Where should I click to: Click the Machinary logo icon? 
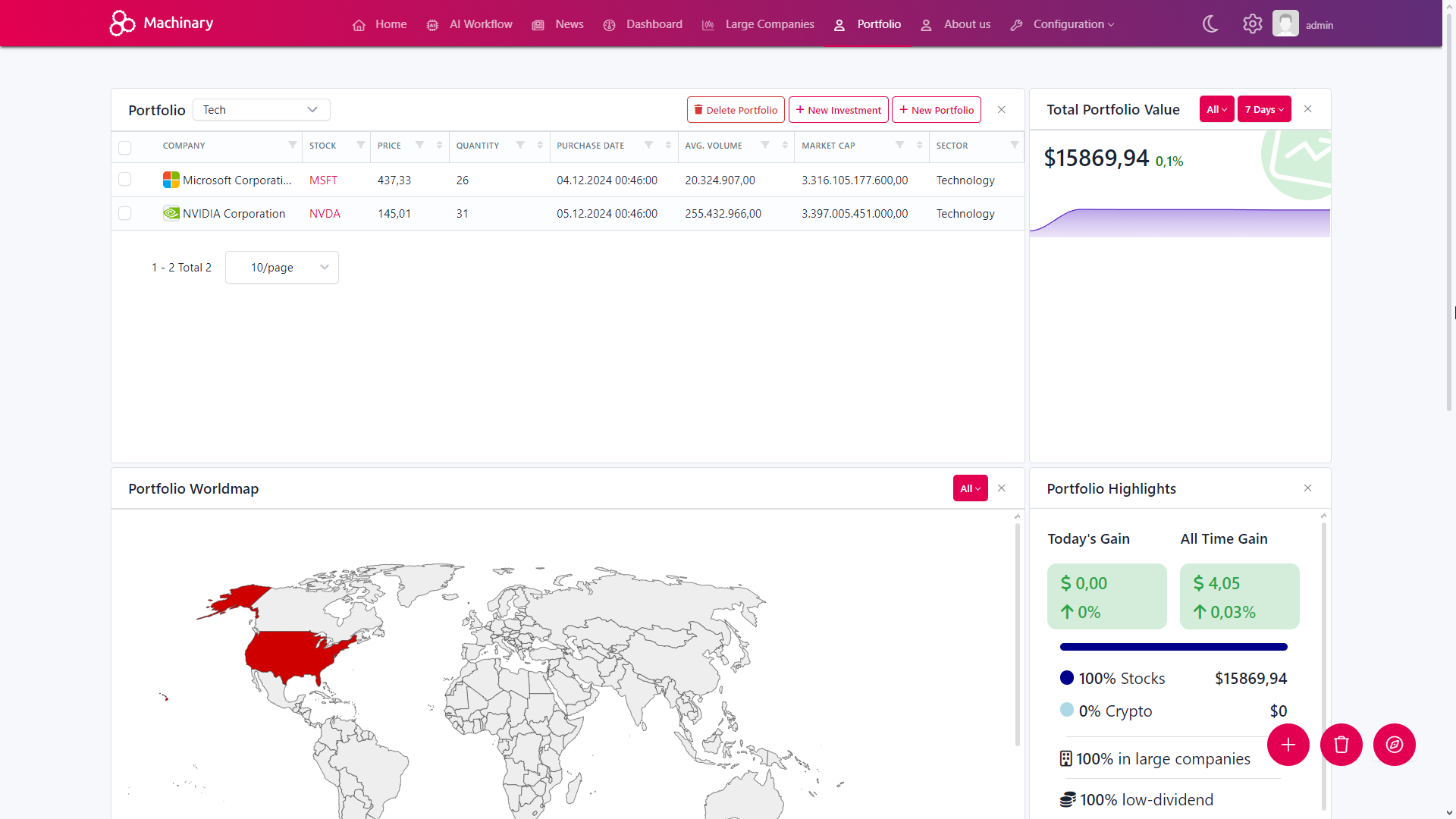(x=122, y=24)
